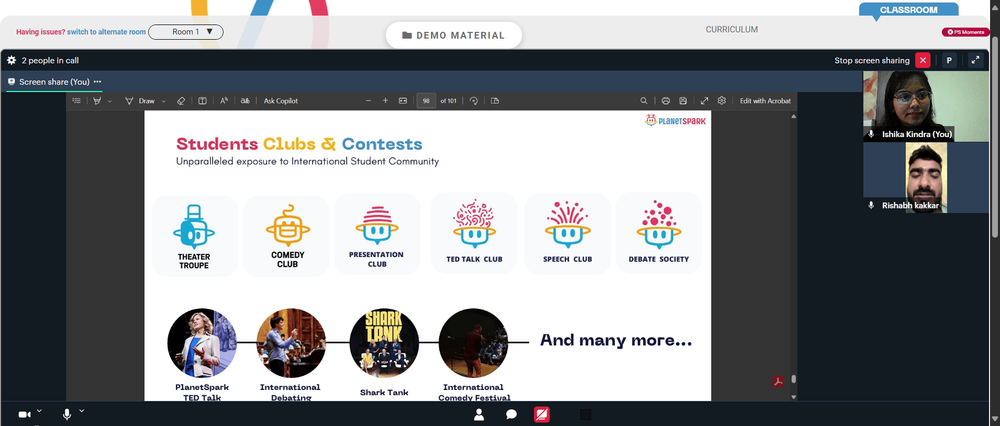Select the Draw tool
Screen dimensions: 1000x426
pyautogui.click(x=140, y=101)
